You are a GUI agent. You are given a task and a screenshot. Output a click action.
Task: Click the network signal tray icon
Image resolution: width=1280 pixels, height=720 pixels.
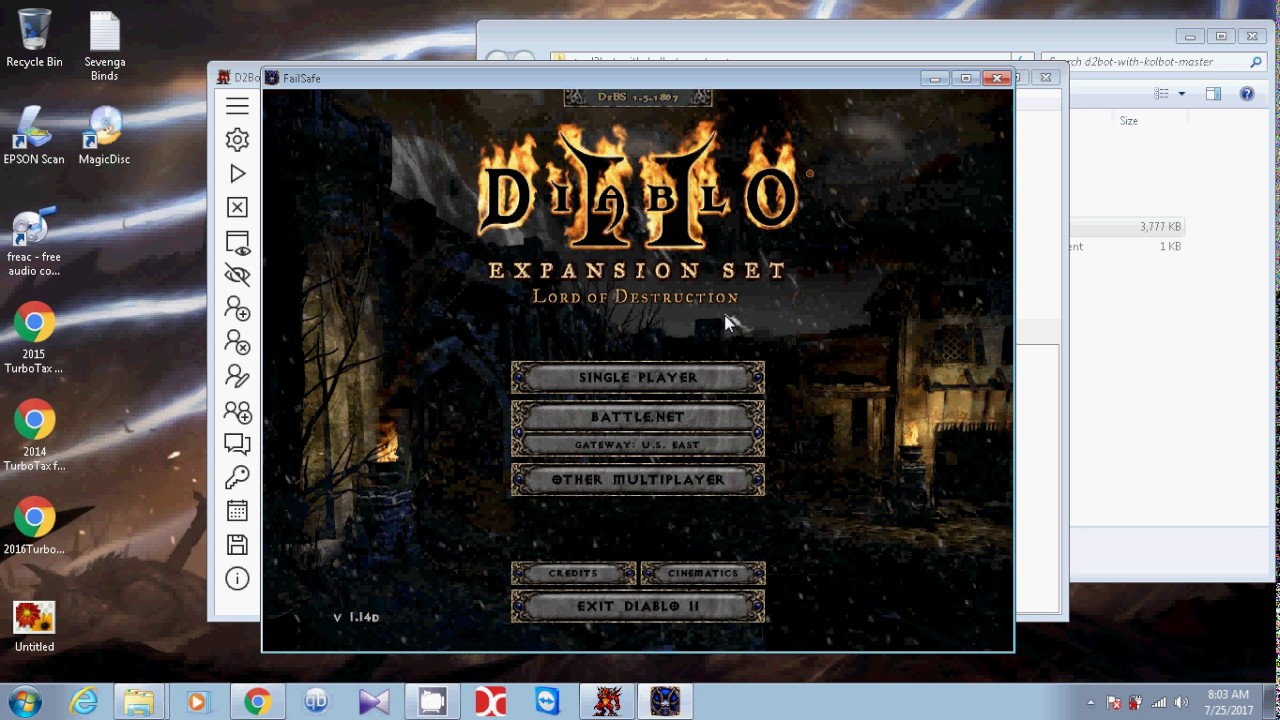(1159, 702)
